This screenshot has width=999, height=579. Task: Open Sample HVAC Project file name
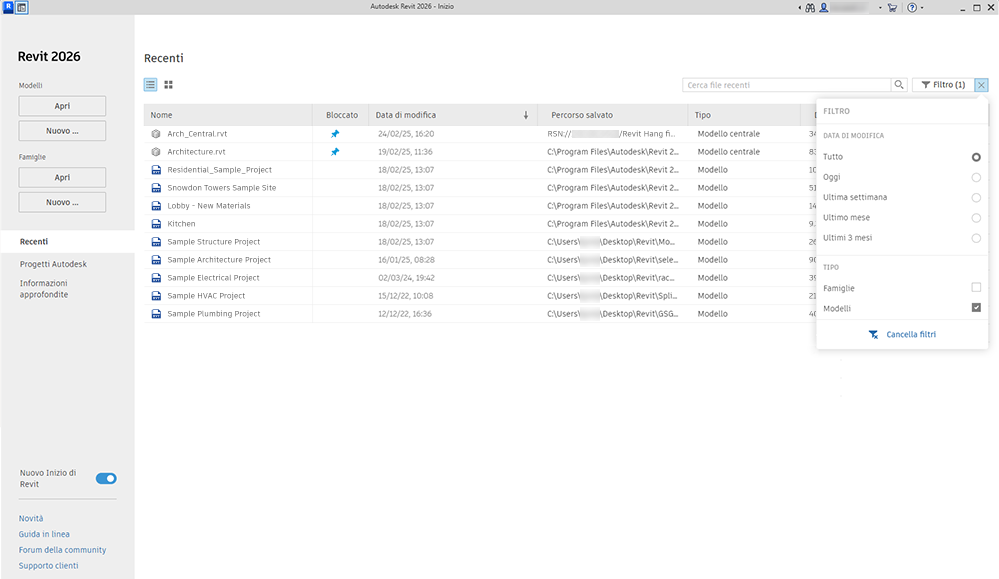click(x=206, y=296)
